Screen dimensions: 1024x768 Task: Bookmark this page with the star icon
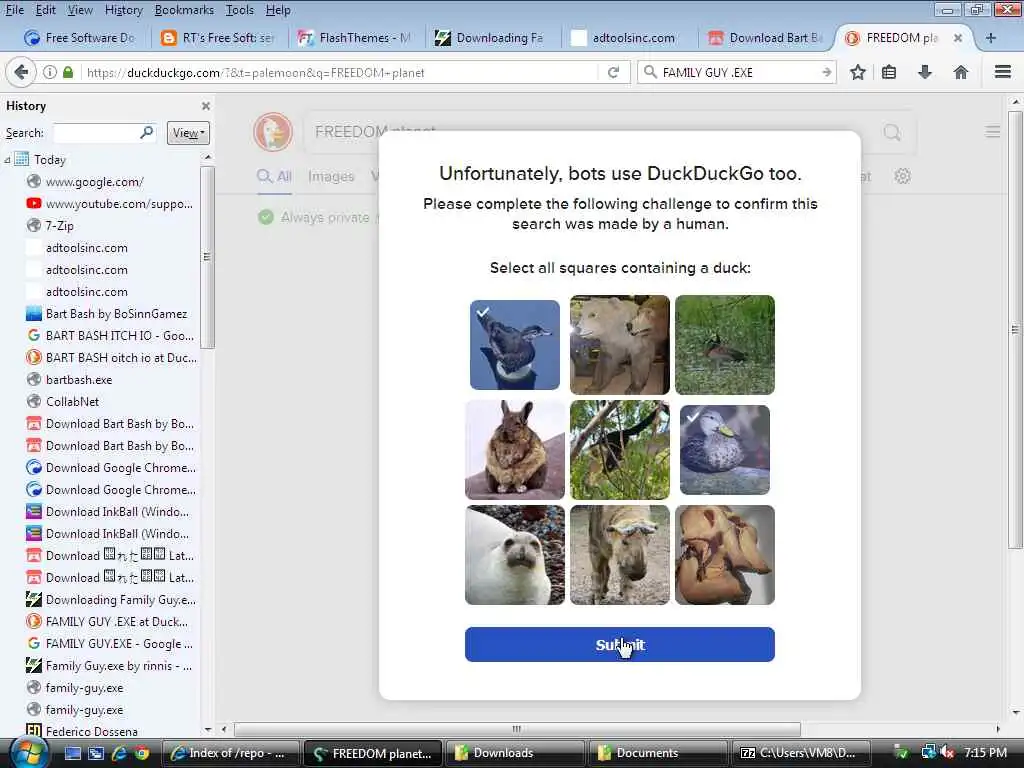pyautogui.click(x=857, y=72)
